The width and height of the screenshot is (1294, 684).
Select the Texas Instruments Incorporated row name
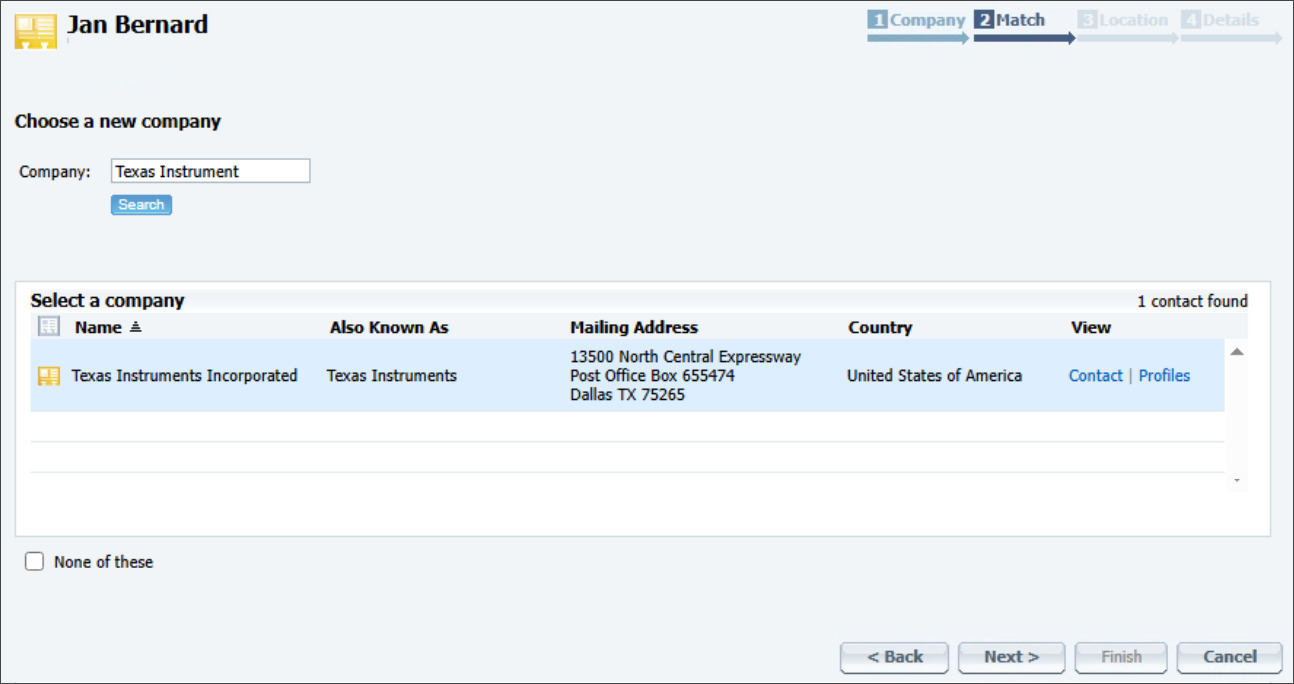pyautogui.click(x=184, y=376)
